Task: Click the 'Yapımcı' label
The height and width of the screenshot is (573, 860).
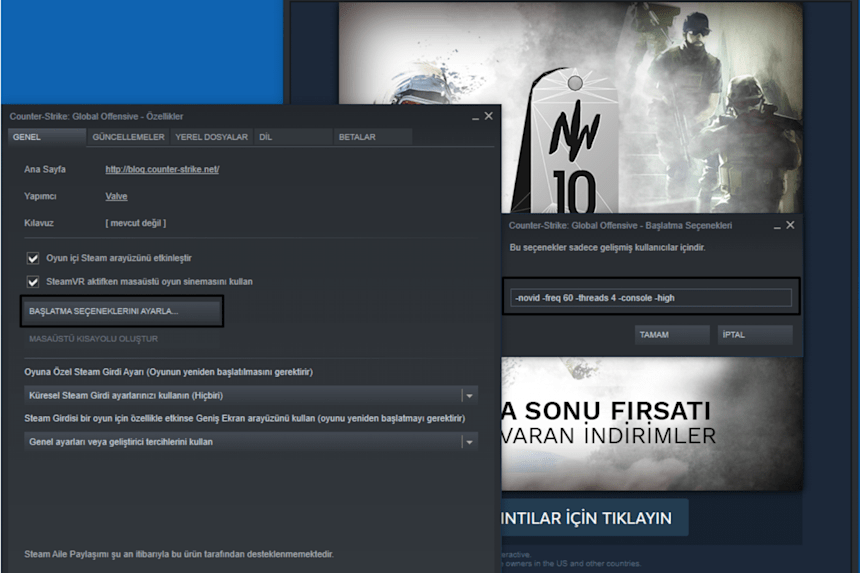Action: (x=40, y=196)
